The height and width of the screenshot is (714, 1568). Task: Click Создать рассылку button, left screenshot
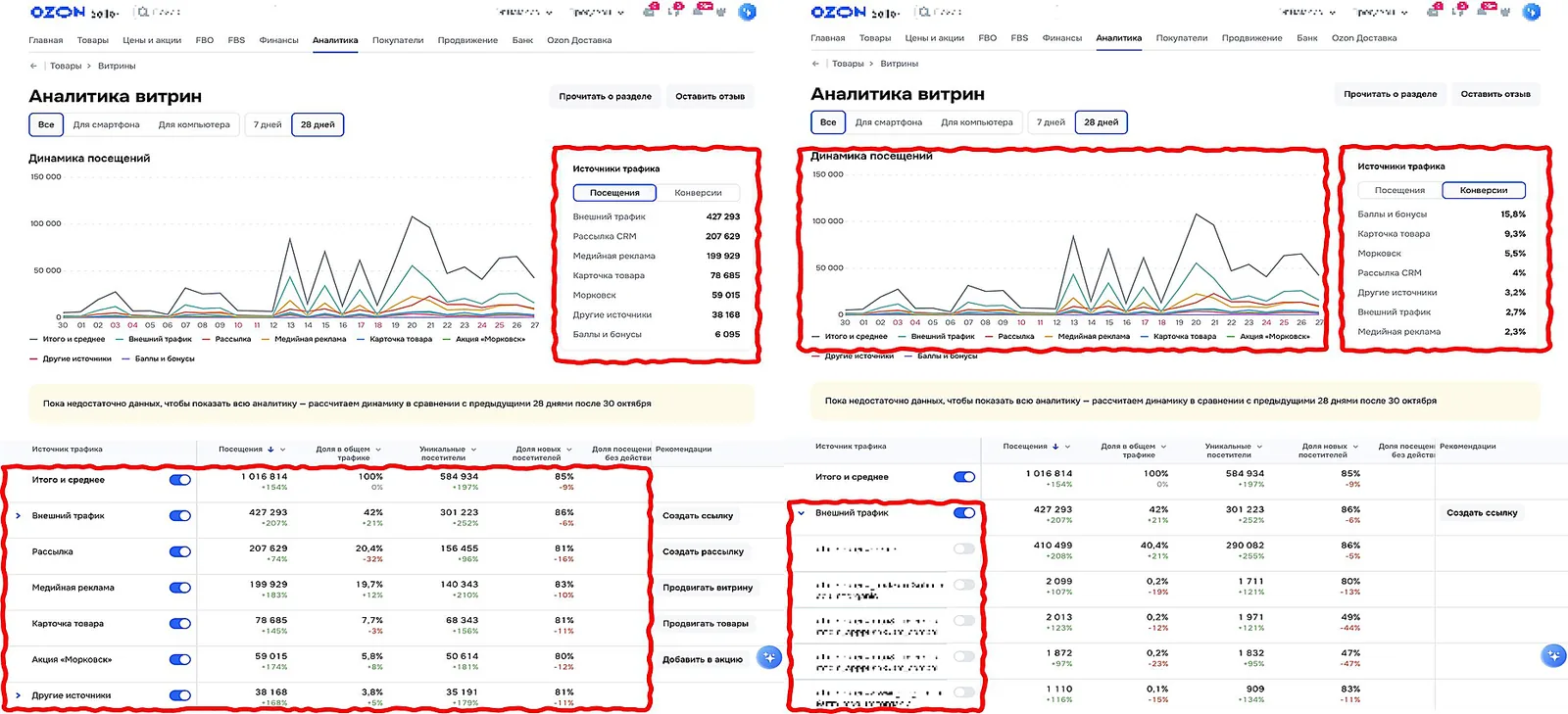pyautogui.click(x=703, y=551)
